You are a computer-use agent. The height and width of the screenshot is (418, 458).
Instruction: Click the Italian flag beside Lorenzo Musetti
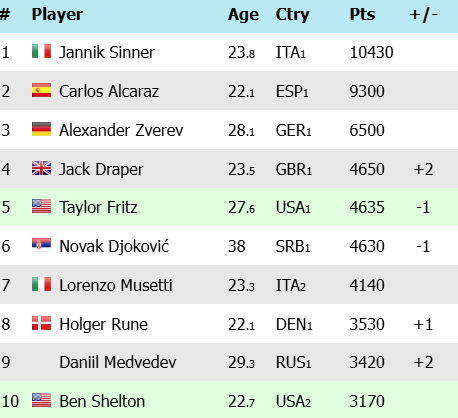point(41,284)
